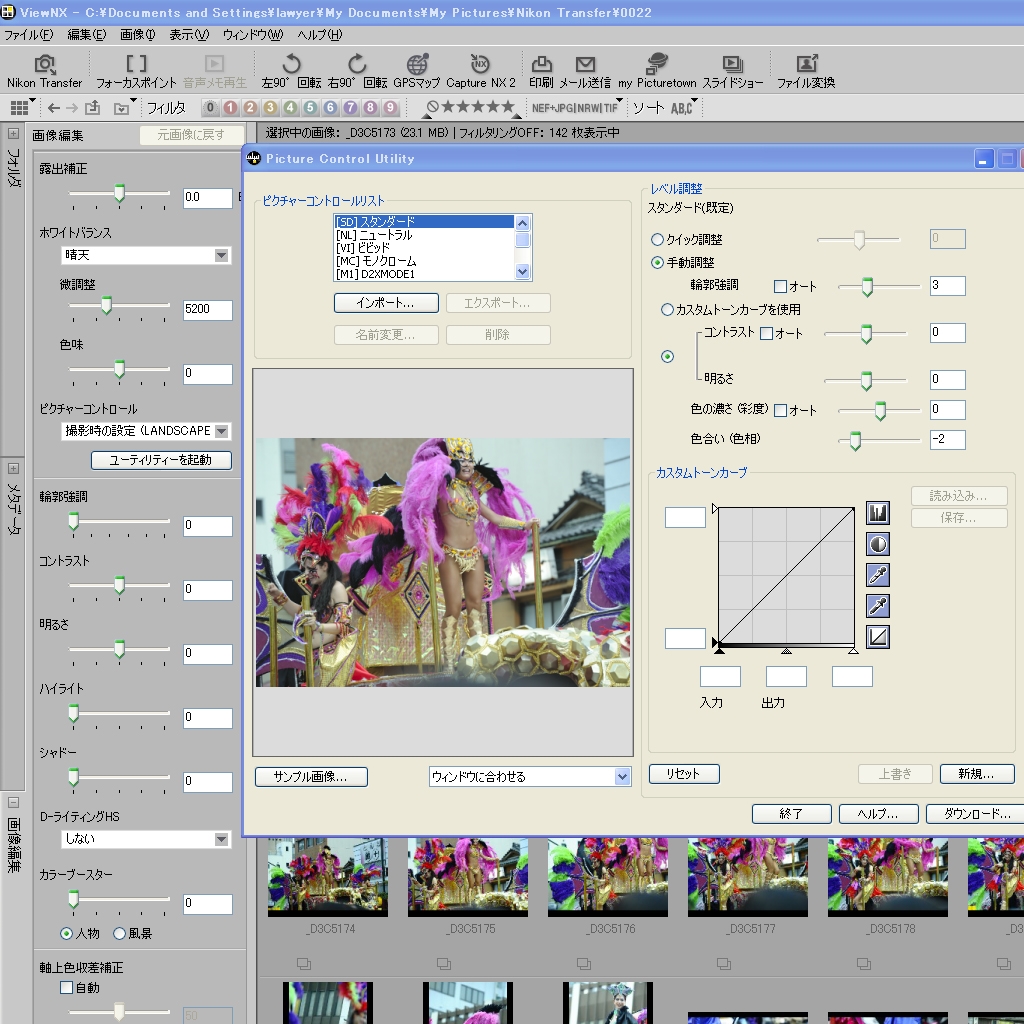The image size is (1024, 1024).
Task: Rotate image left 90° with toolbar icon
Action: [291, 66]
